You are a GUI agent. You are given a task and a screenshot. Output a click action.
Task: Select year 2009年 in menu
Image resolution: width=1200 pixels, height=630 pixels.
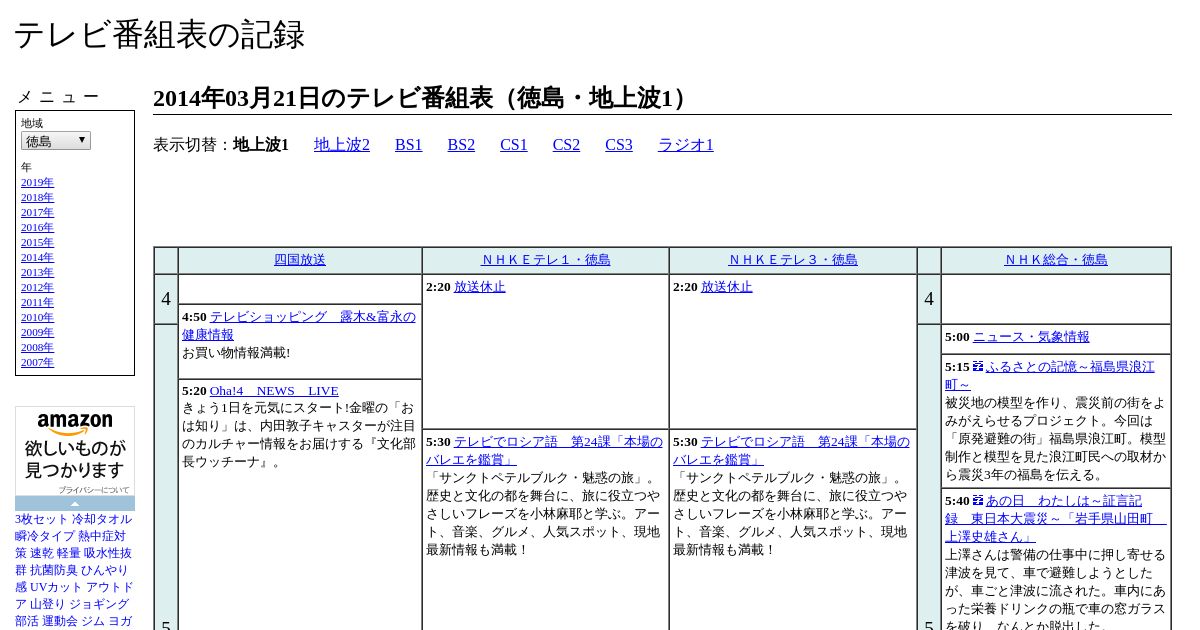coord(37,332)
